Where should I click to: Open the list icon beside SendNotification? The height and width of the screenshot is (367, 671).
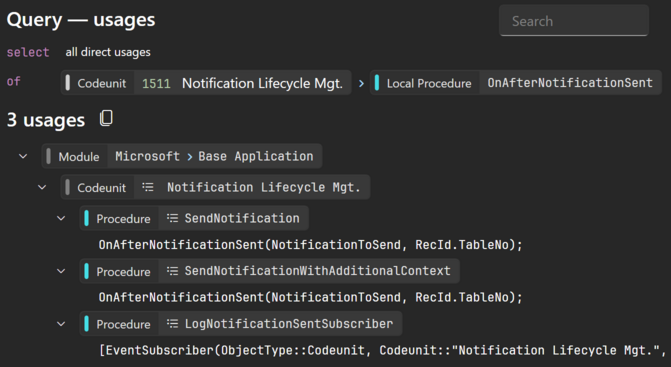click(172, 218)
